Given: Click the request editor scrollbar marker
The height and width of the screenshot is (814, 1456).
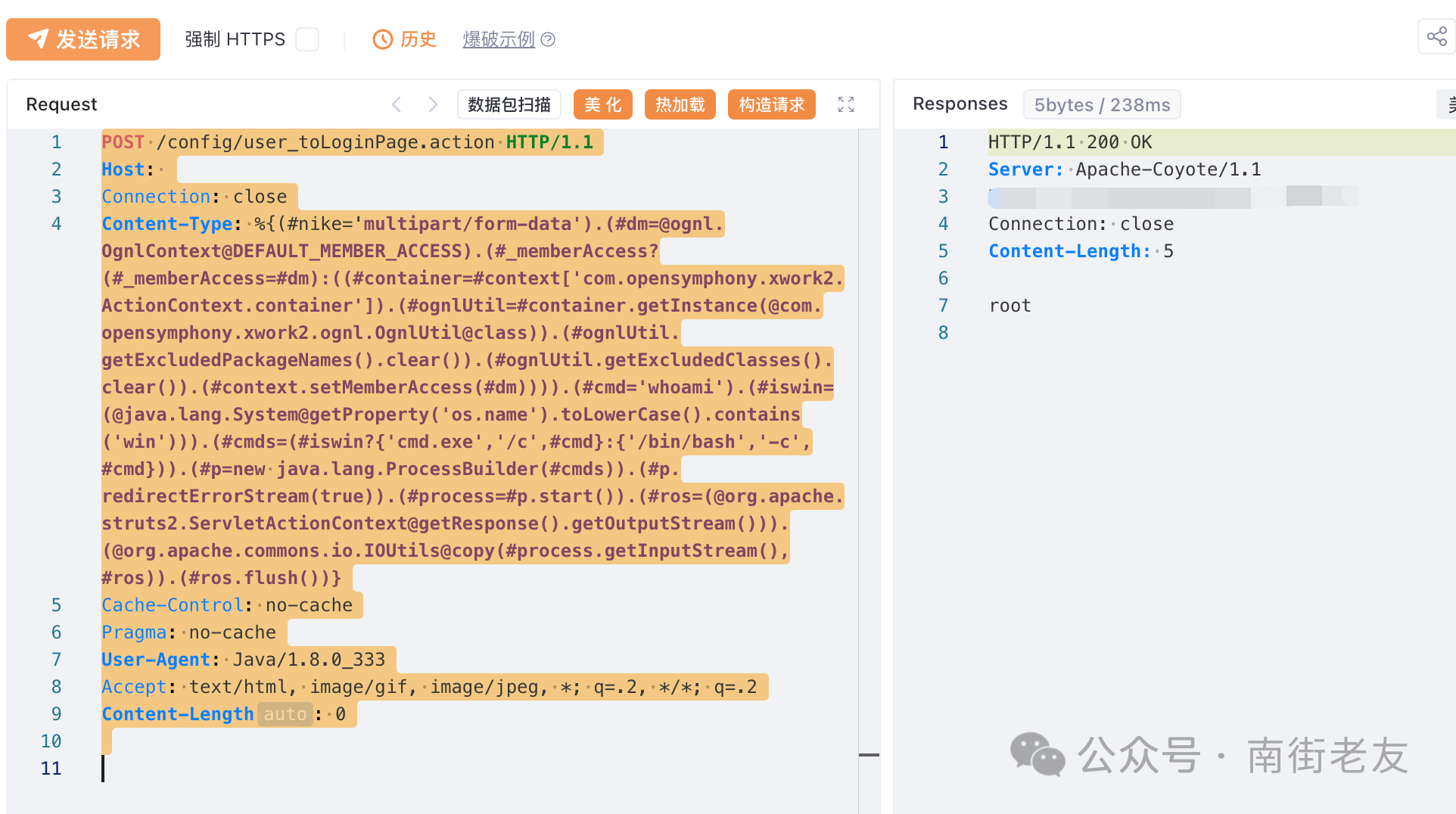Looking at the screenshot, I should click(869, 754).
